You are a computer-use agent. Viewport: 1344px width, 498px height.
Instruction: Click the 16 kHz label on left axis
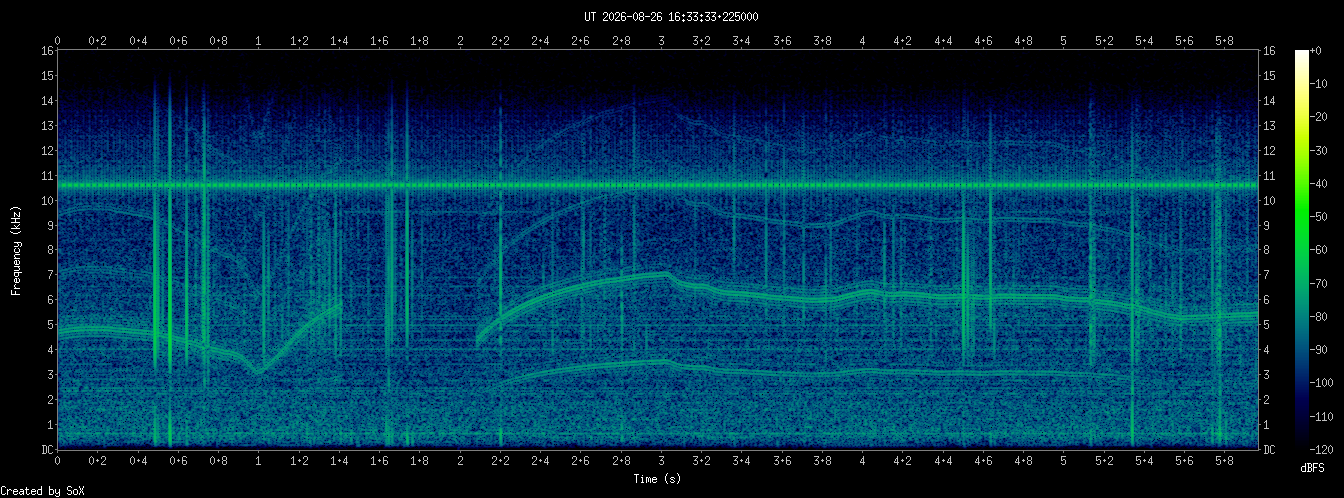[47, 51]
